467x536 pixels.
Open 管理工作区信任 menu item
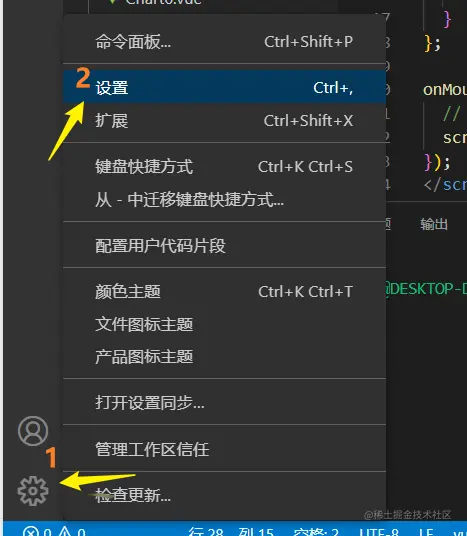225,449
